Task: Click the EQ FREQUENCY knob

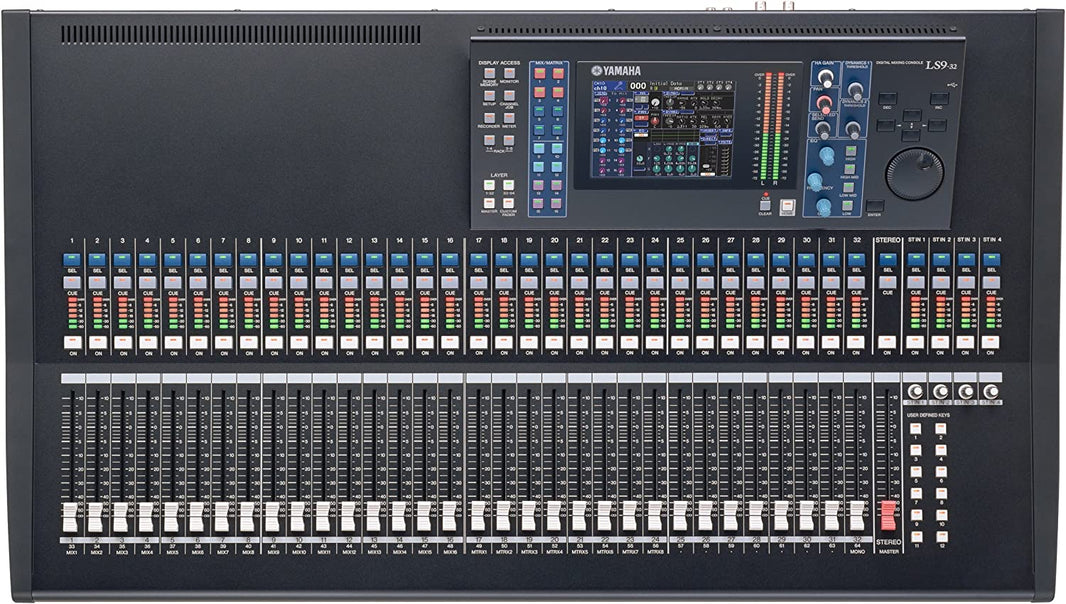Action: (x=814, y=181)
